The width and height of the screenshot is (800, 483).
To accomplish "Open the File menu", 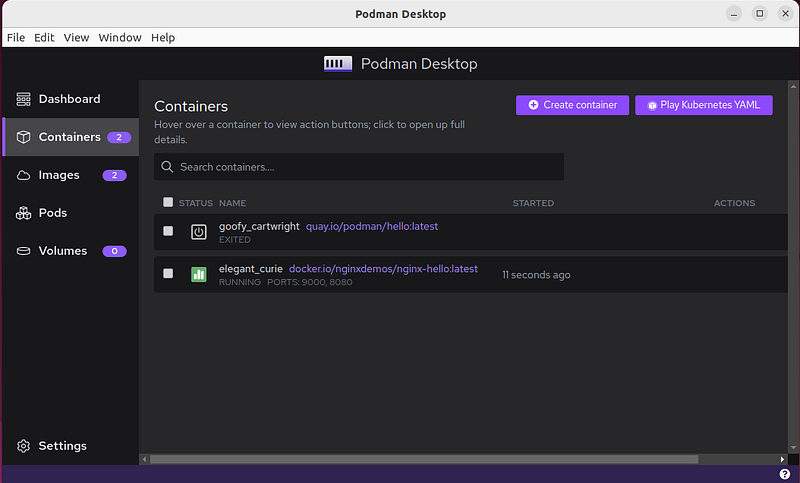I will [16, 38].
